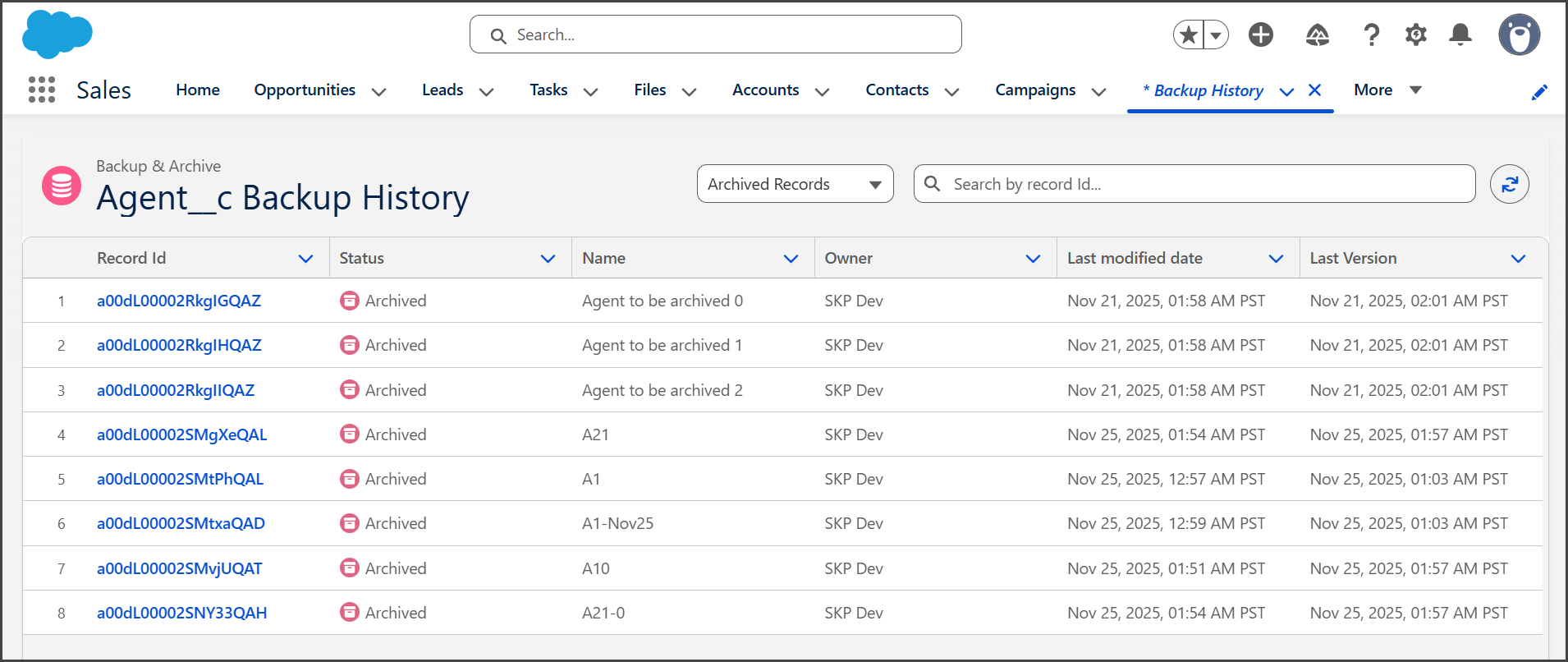Open record a00dL00002SMgXeQAL

[182, 434]
